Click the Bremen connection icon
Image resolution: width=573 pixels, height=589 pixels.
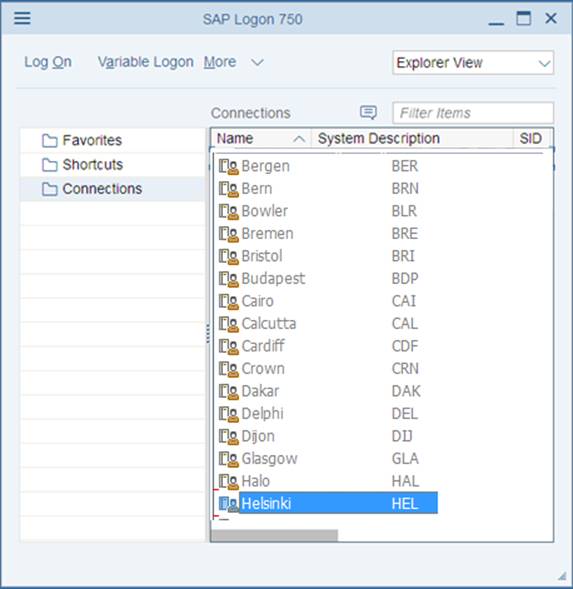pyautogui.click(x=228, y=234)
